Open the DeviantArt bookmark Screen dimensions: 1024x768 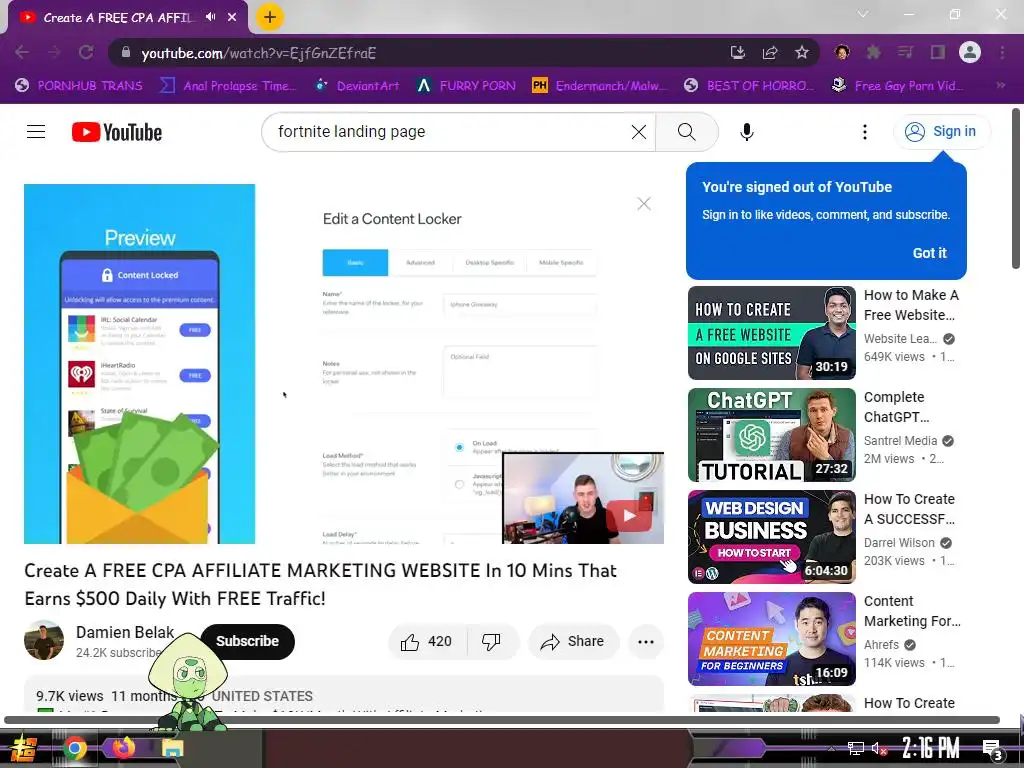[x=357, y=86]
